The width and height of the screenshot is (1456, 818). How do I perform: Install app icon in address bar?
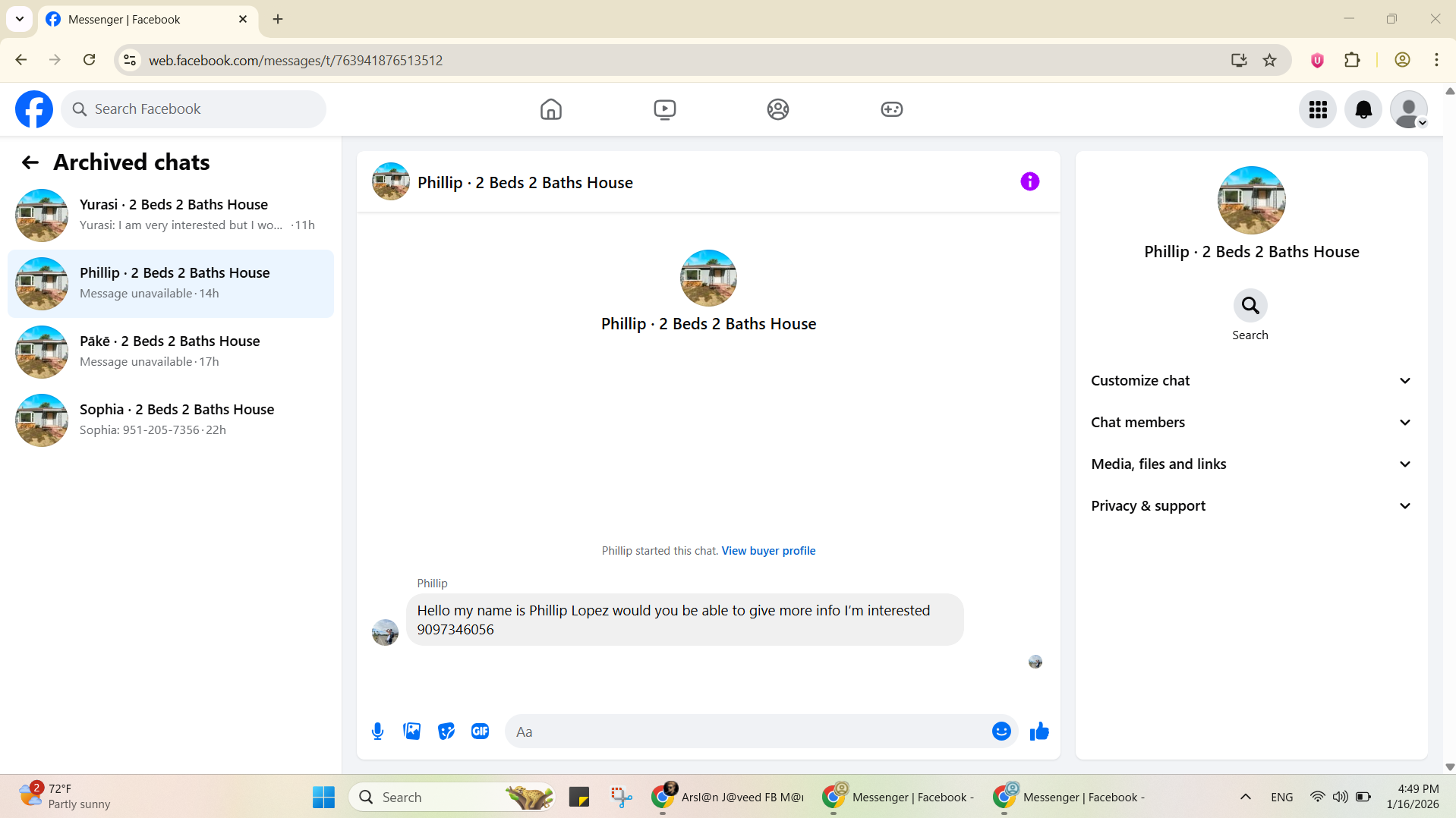click(x=1239, y=60)
